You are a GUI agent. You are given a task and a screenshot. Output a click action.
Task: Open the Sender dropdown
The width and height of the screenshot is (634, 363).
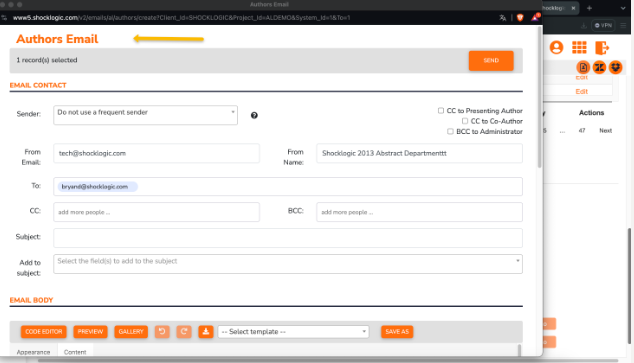(146, 115)
